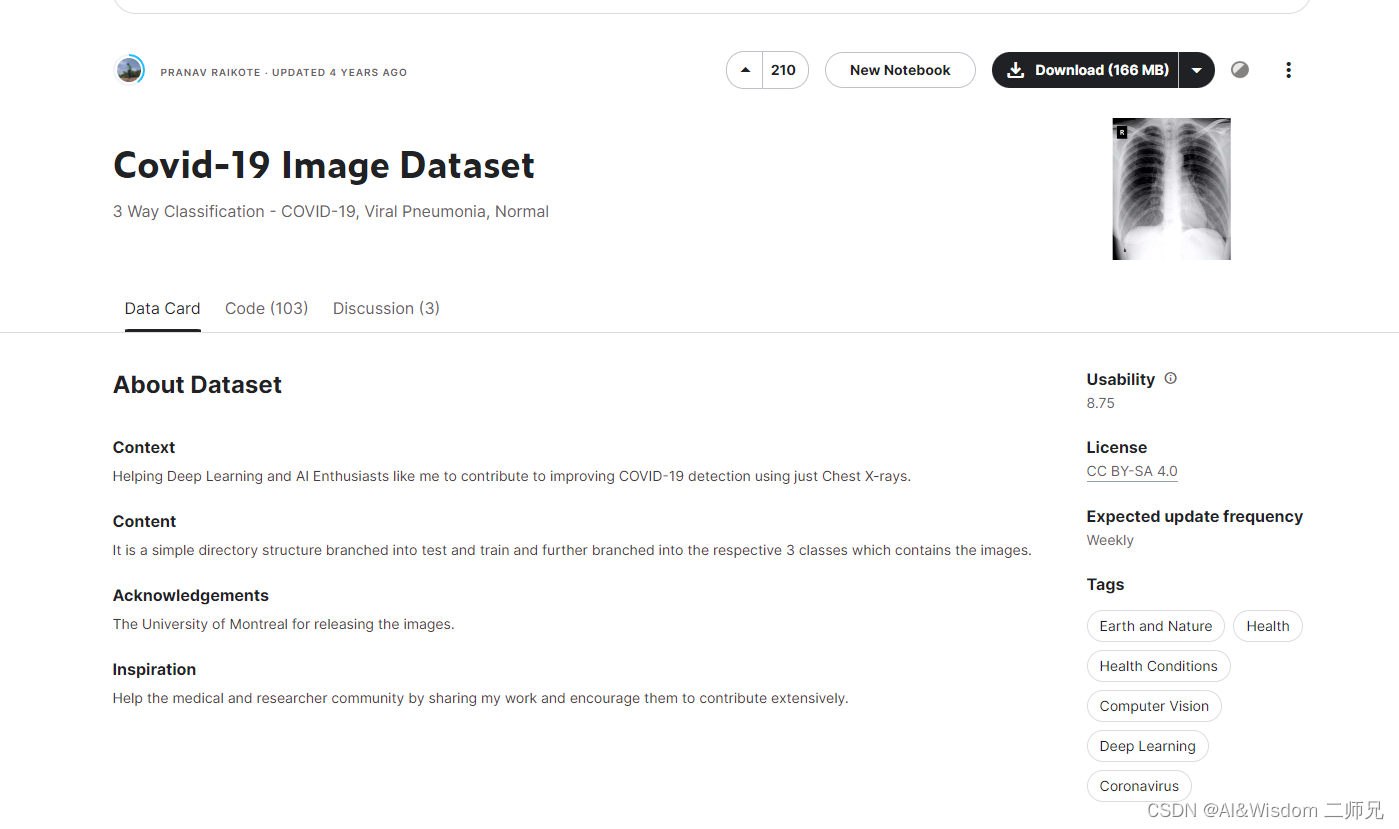The image size is (1399, 829).
Task: Click the About Dataset heading
Action: (x=197, y=385)
